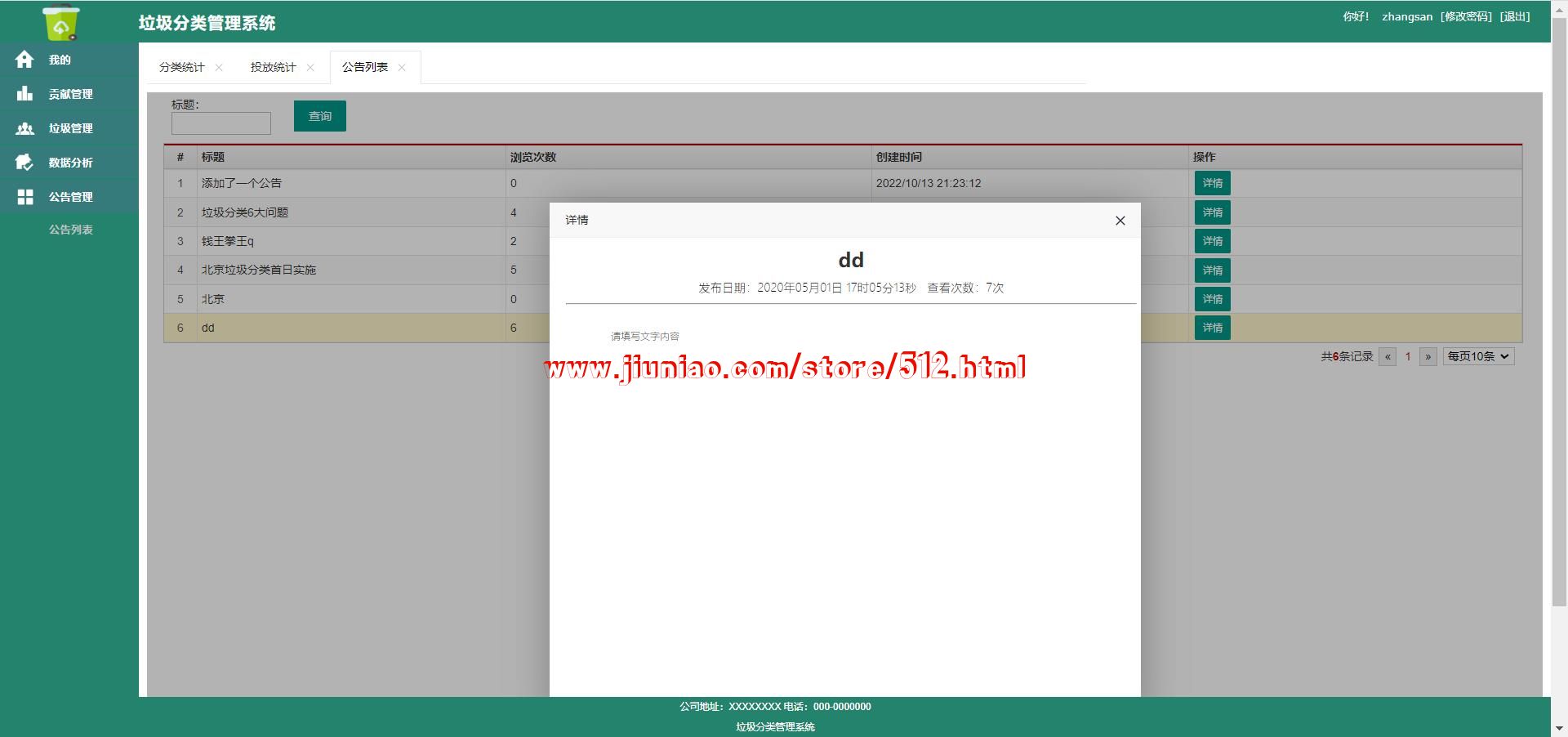This screenshot has height=737, width=1568.
Task: Open 详情 for 添加了一个公告 row
Action: point(1212,183)
